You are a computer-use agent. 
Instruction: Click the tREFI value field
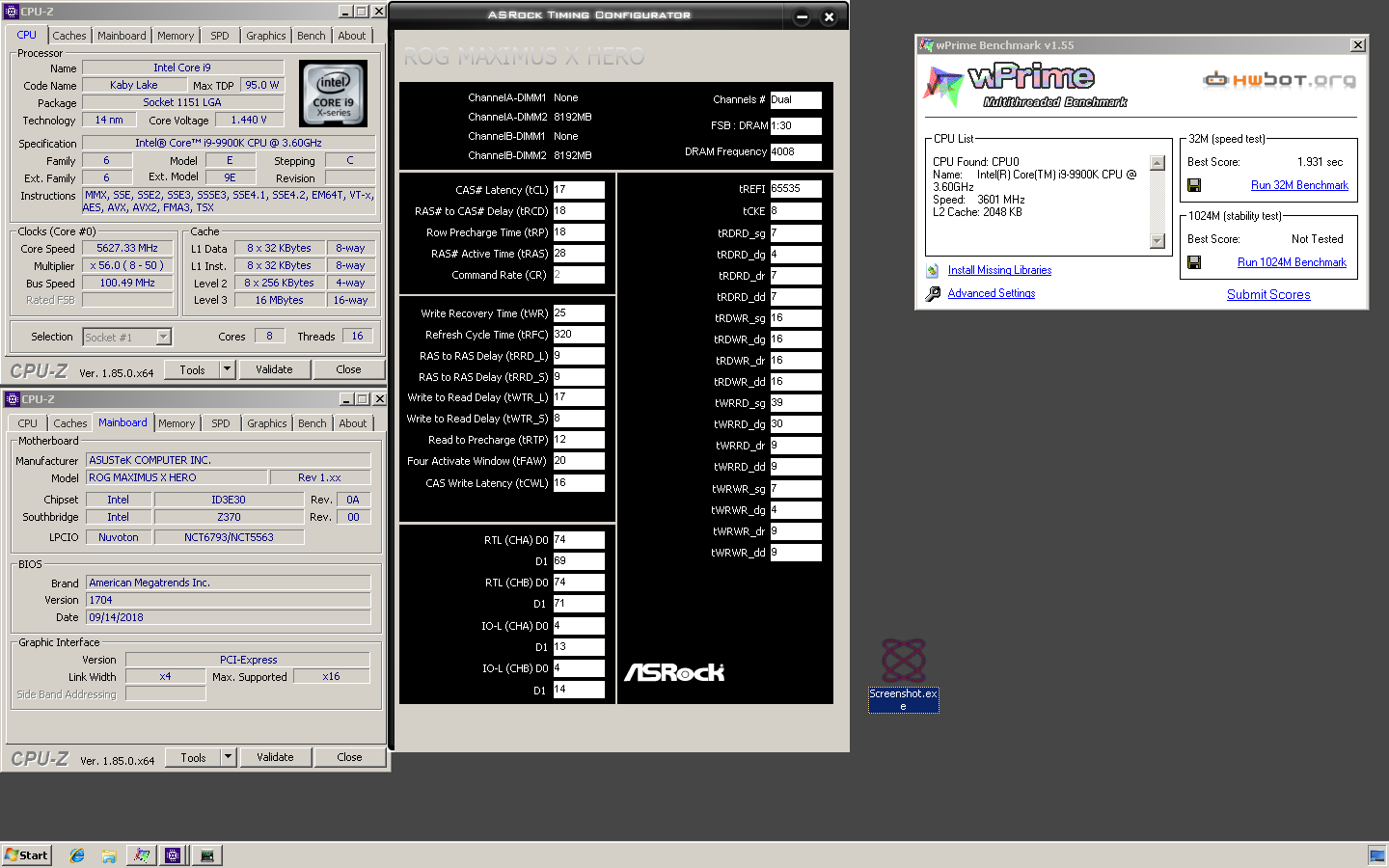(x=796, y=189)
